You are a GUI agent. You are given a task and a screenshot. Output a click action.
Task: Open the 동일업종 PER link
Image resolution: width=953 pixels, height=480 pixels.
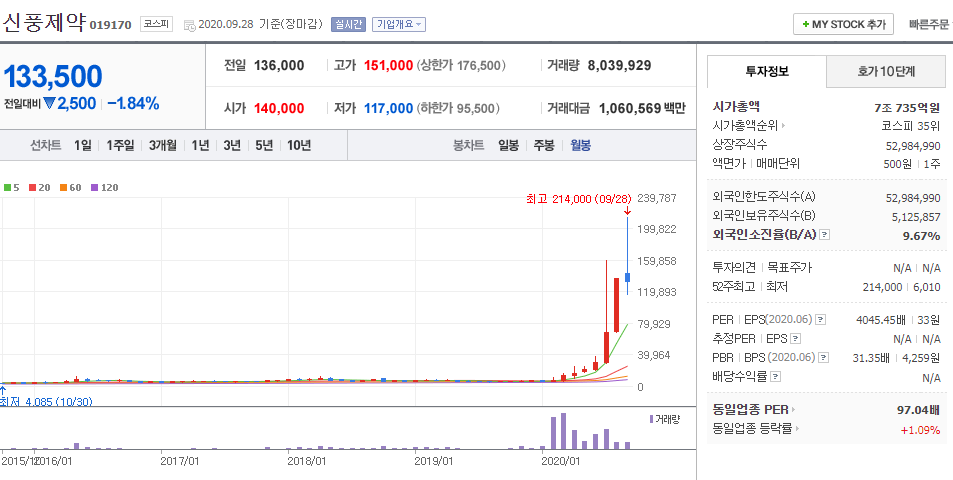click(754, 410)
